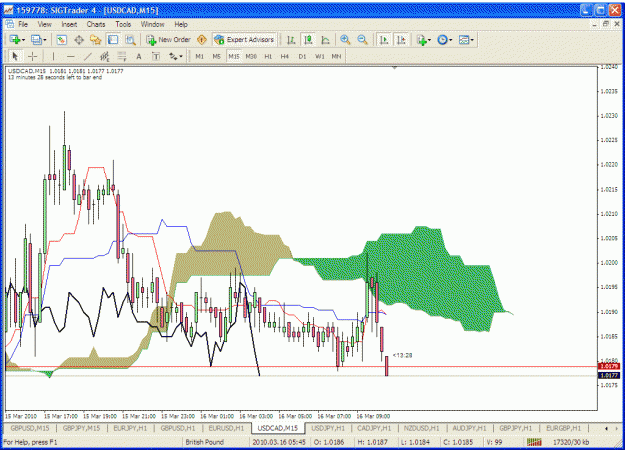Viewport: 625px width, 450px height.
Task: Switch chart to line chart style
Action: tap(325, 40)
